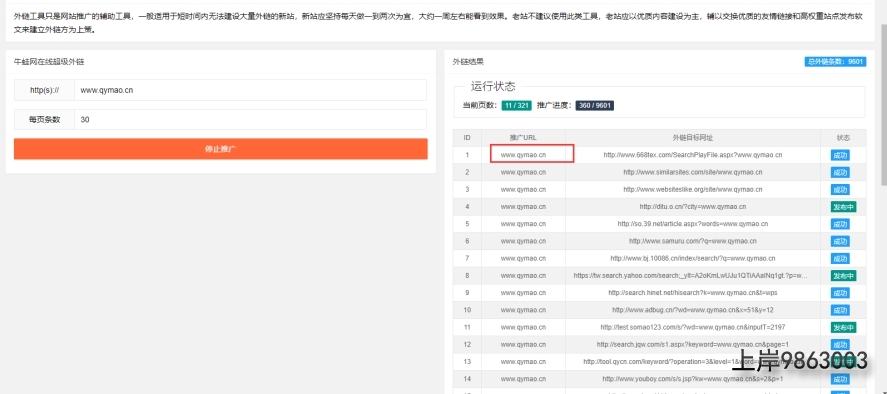The width and height of the screenshot is (887, 394).
Task: Click the 成功 status badge in row 1
Action: (x=840, y=155)
